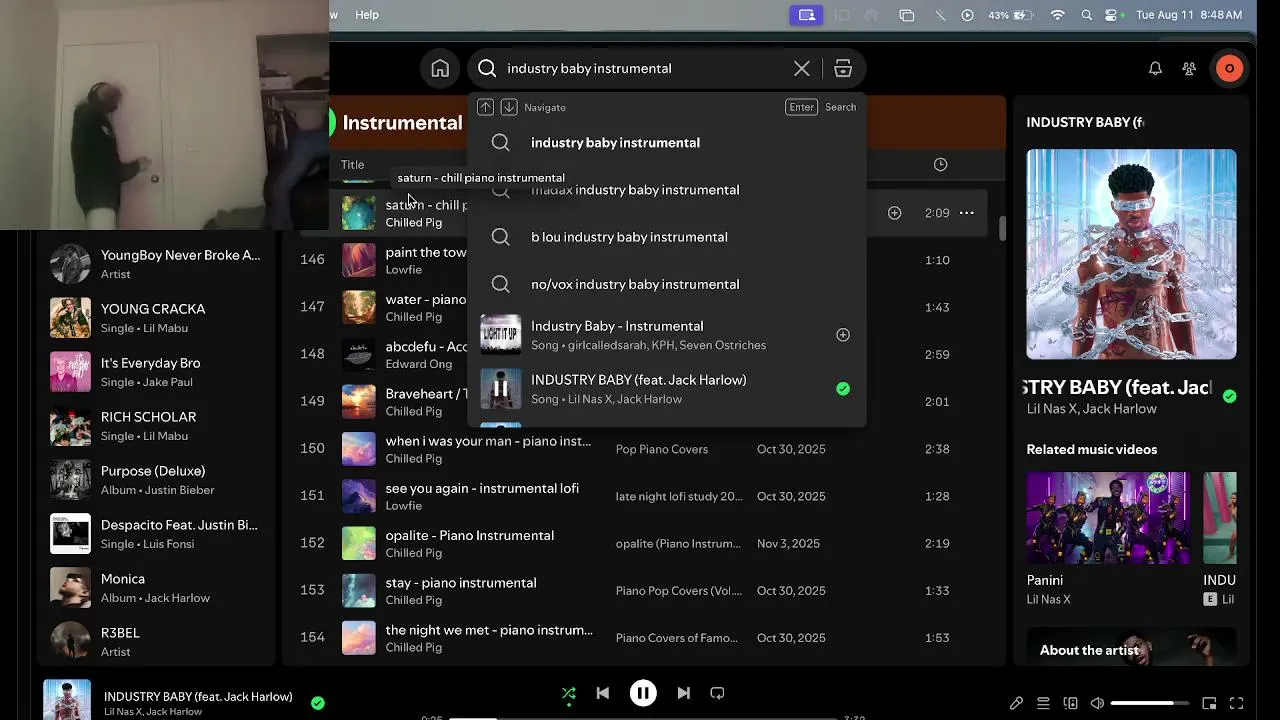This screenshot has height=720, width=1280.
Task: Open Spotlight search in macOS menu bar
Action: coord(1086,15)
